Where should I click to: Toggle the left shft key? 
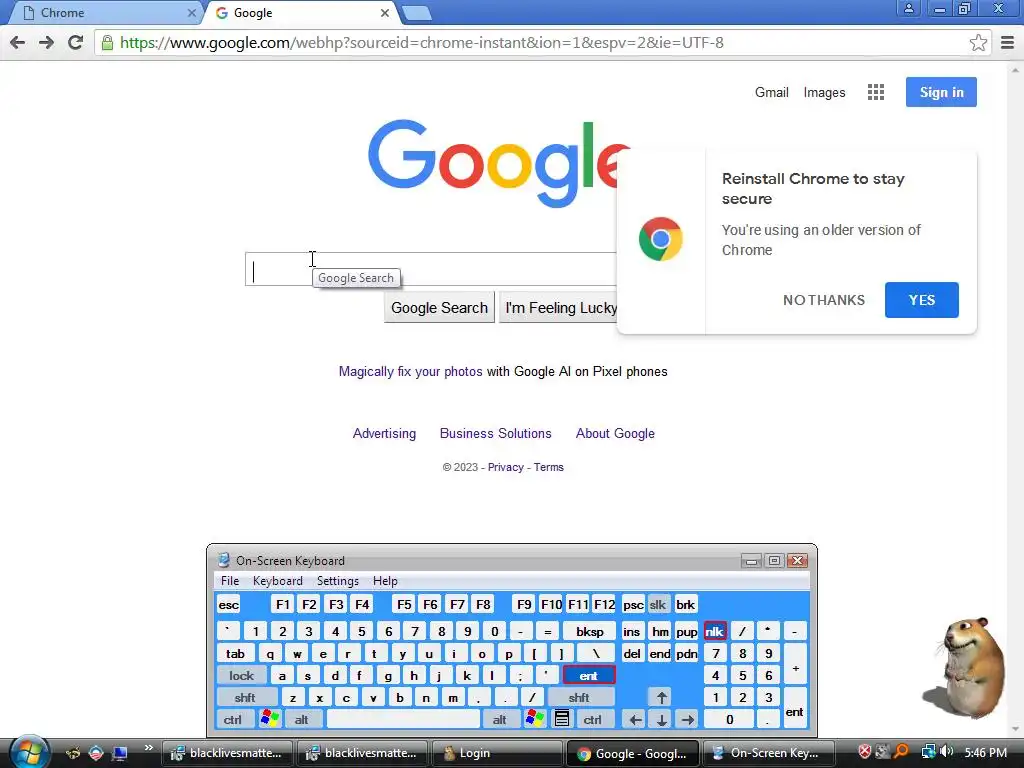(245, 698)
